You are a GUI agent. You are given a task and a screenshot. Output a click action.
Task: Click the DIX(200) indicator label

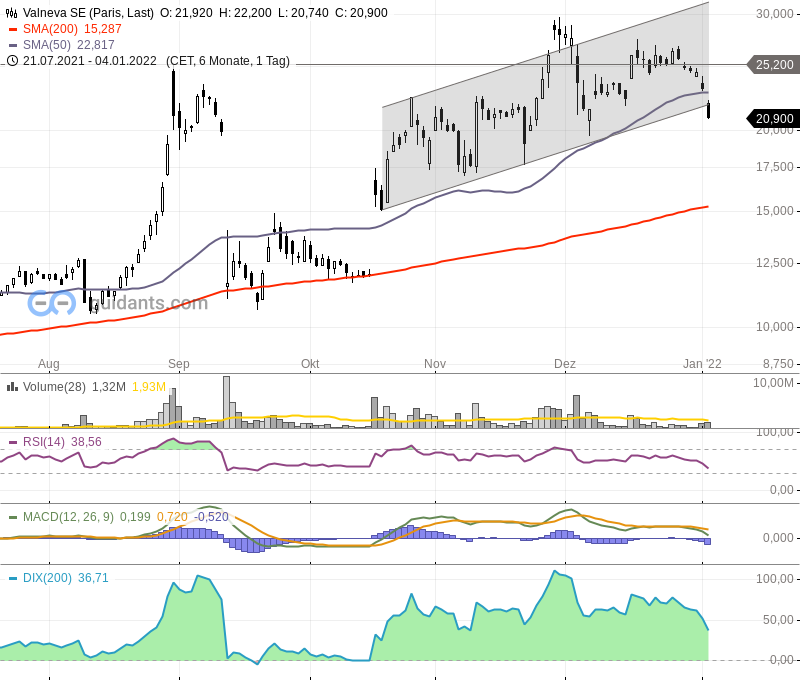(x=47, y=578)
